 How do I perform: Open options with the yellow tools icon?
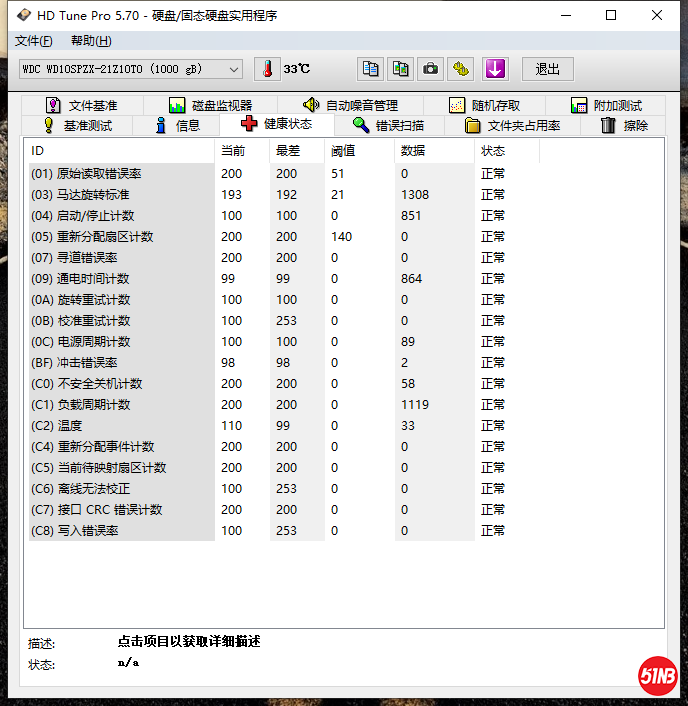pos(460,69)
